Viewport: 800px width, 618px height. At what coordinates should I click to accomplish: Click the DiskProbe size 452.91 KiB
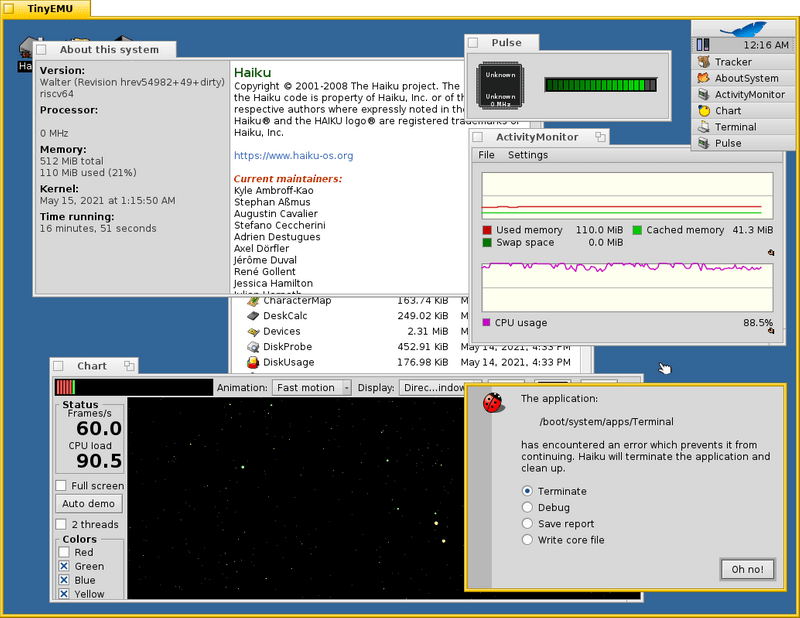(422, 347)
